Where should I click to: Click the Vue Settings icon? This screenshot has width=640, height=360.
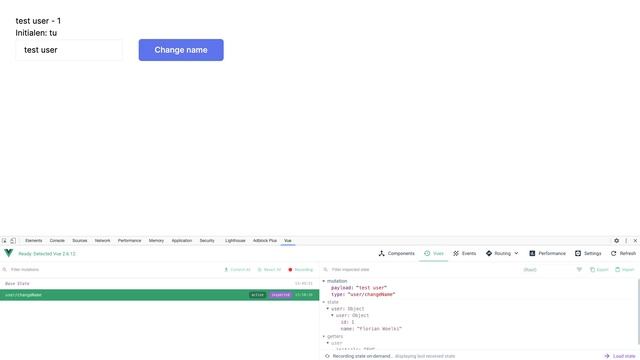click(578, 253)
